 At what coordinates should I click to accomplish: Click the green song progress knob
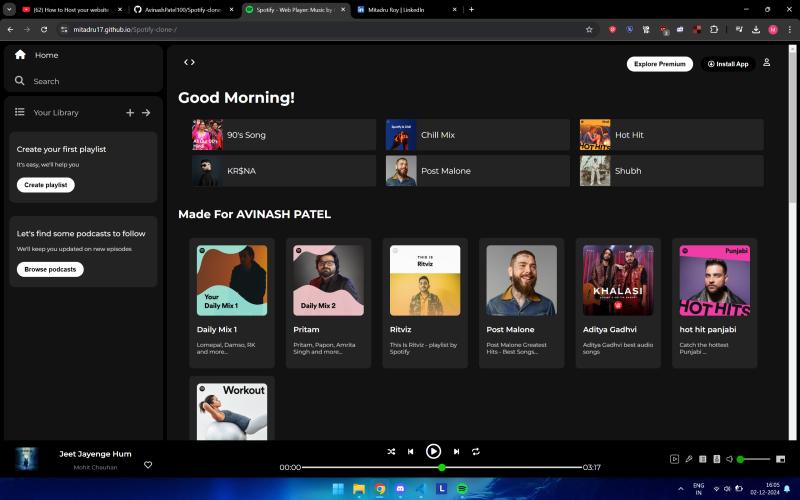pyautogui.click(x=442, y=467)
